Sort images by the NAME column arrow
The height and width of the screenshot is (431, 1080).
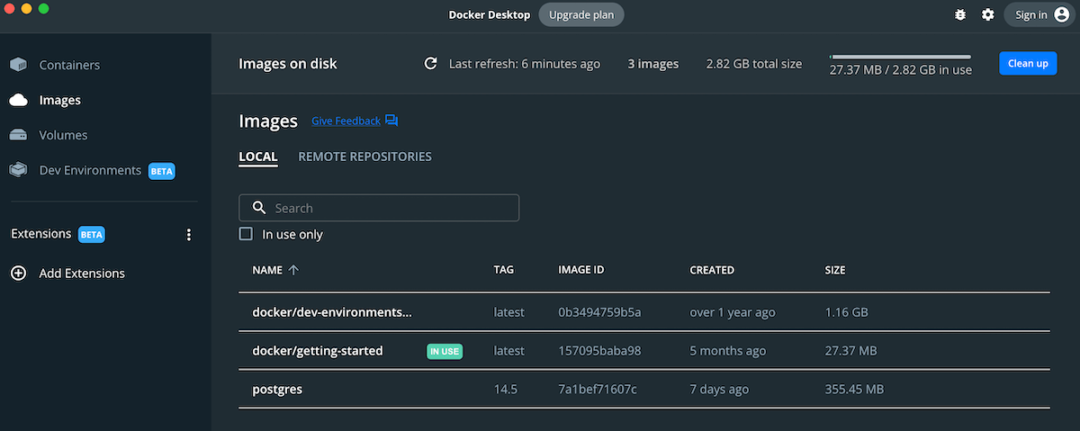coord(293,270)
